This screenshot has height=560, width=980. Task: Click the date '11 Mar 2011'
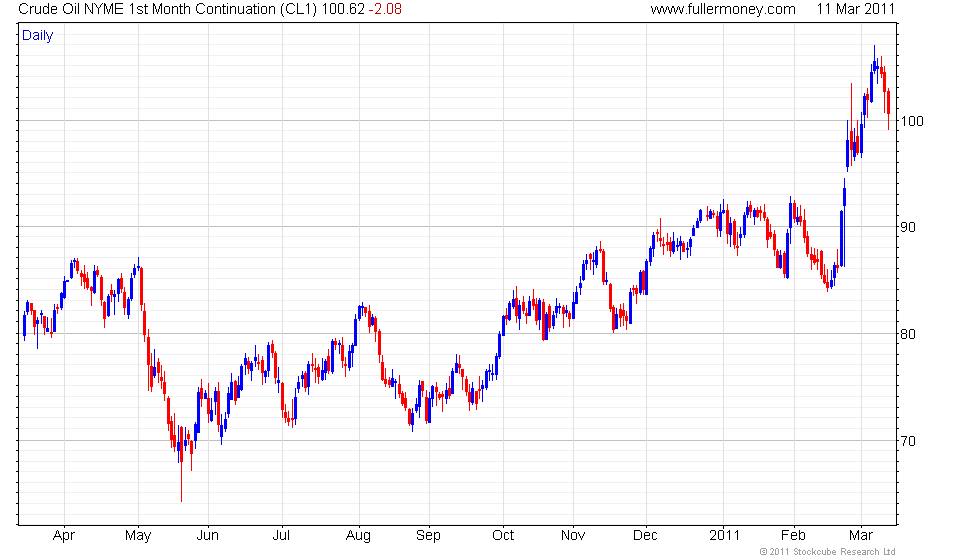pyautogui.click(x=856, y=9)
